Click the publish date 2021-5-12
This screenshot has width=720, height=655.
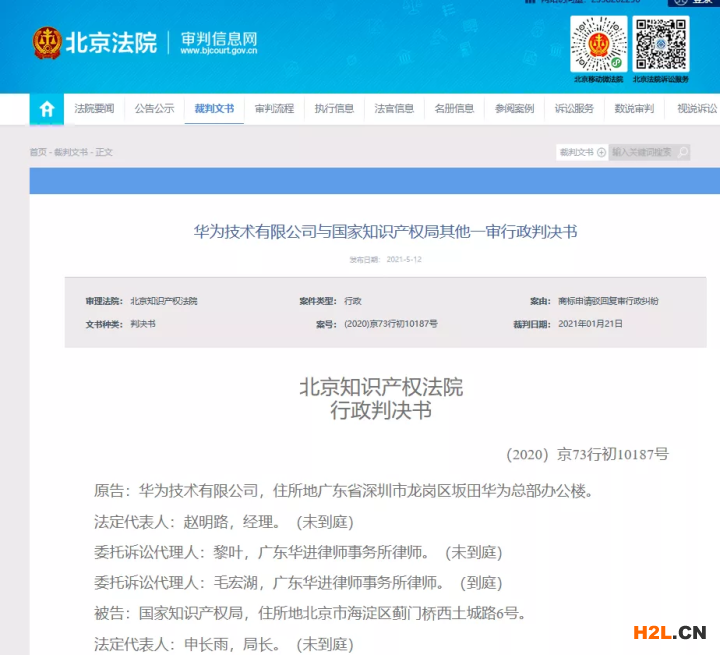point(404,260)
